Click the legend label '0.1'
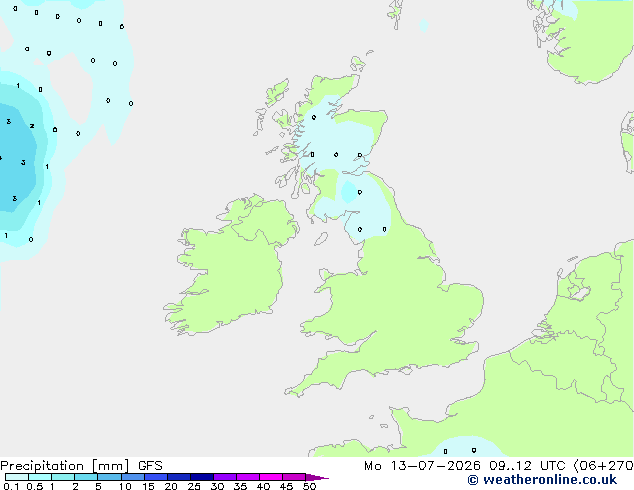This screenshot has width=634, height=490. click(11, 486)
